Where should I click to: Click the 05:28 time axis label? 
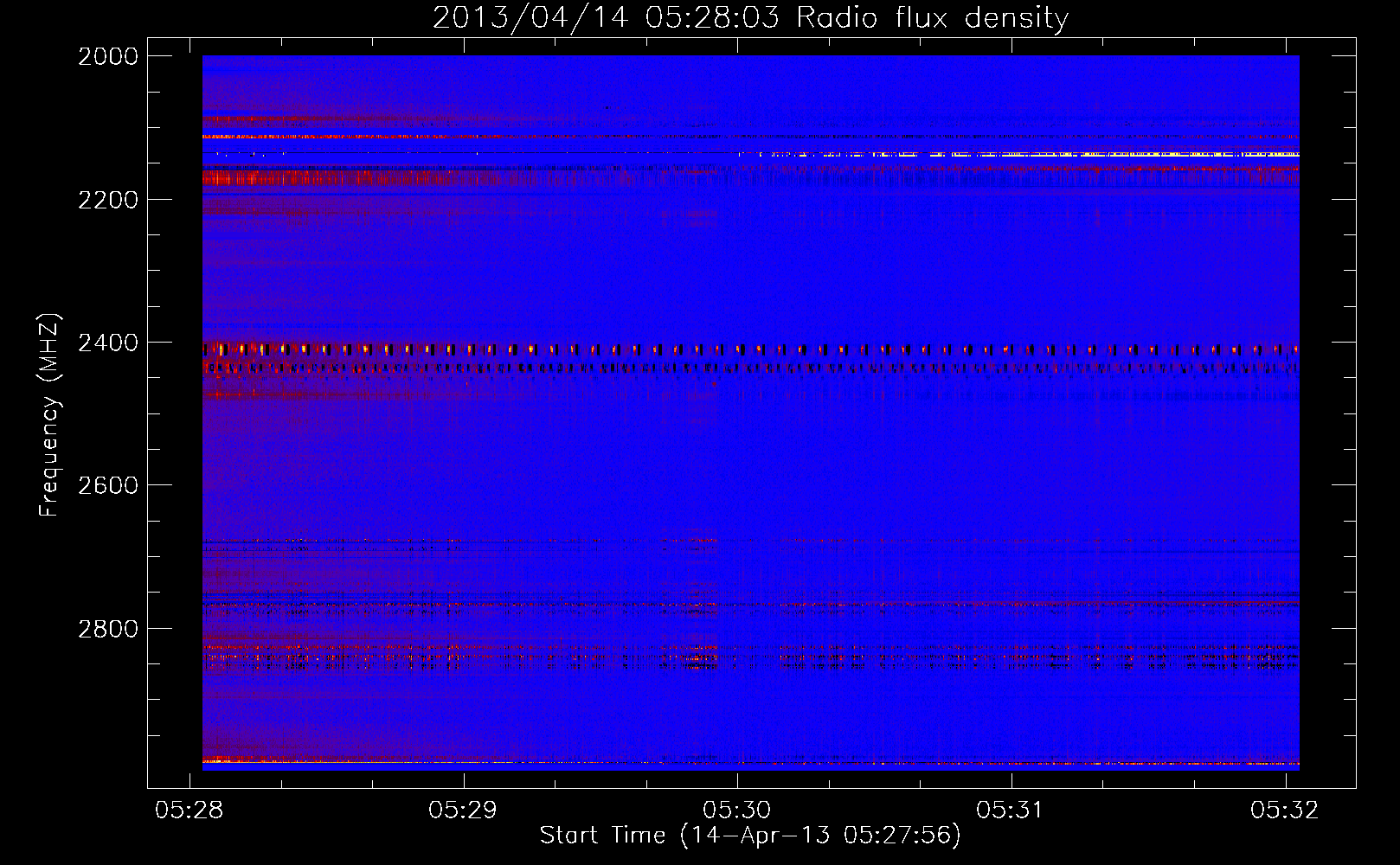pos(189,810)
